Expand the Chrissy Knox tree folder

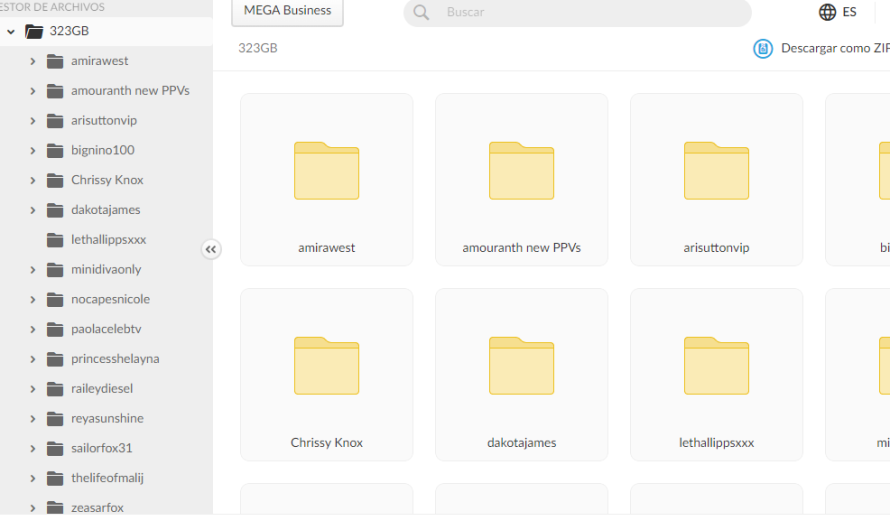[32, 180]
